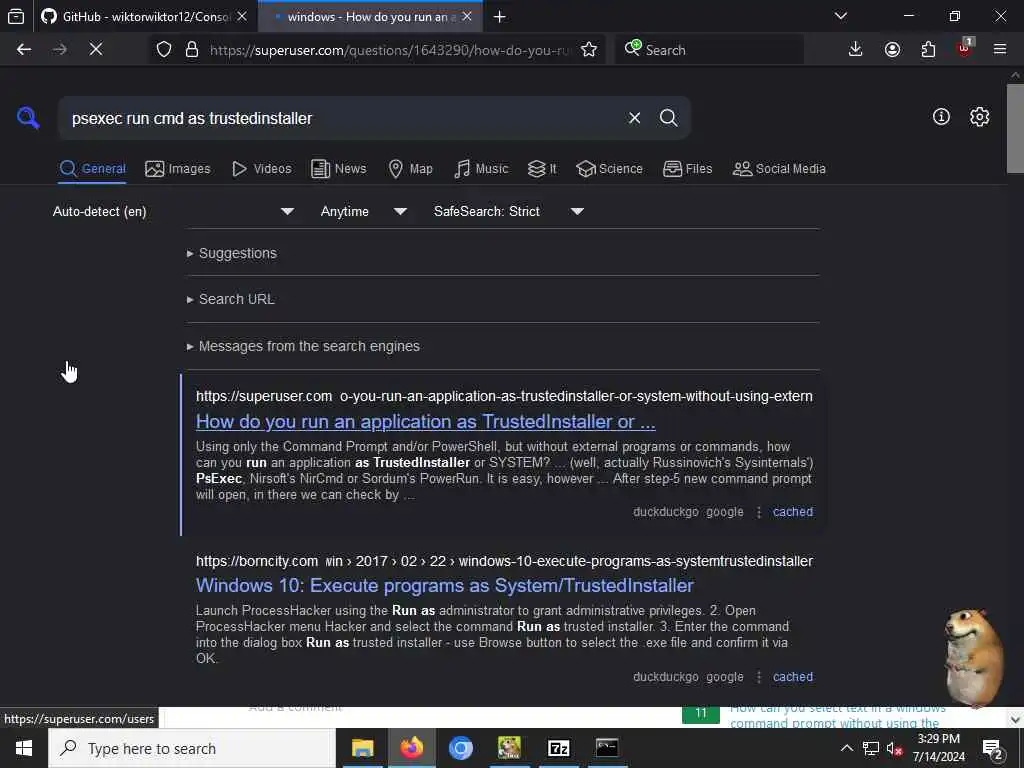The image size is (1024, 768).
Task: Submit search with magnifier button
Action: (x=668, y=118)
